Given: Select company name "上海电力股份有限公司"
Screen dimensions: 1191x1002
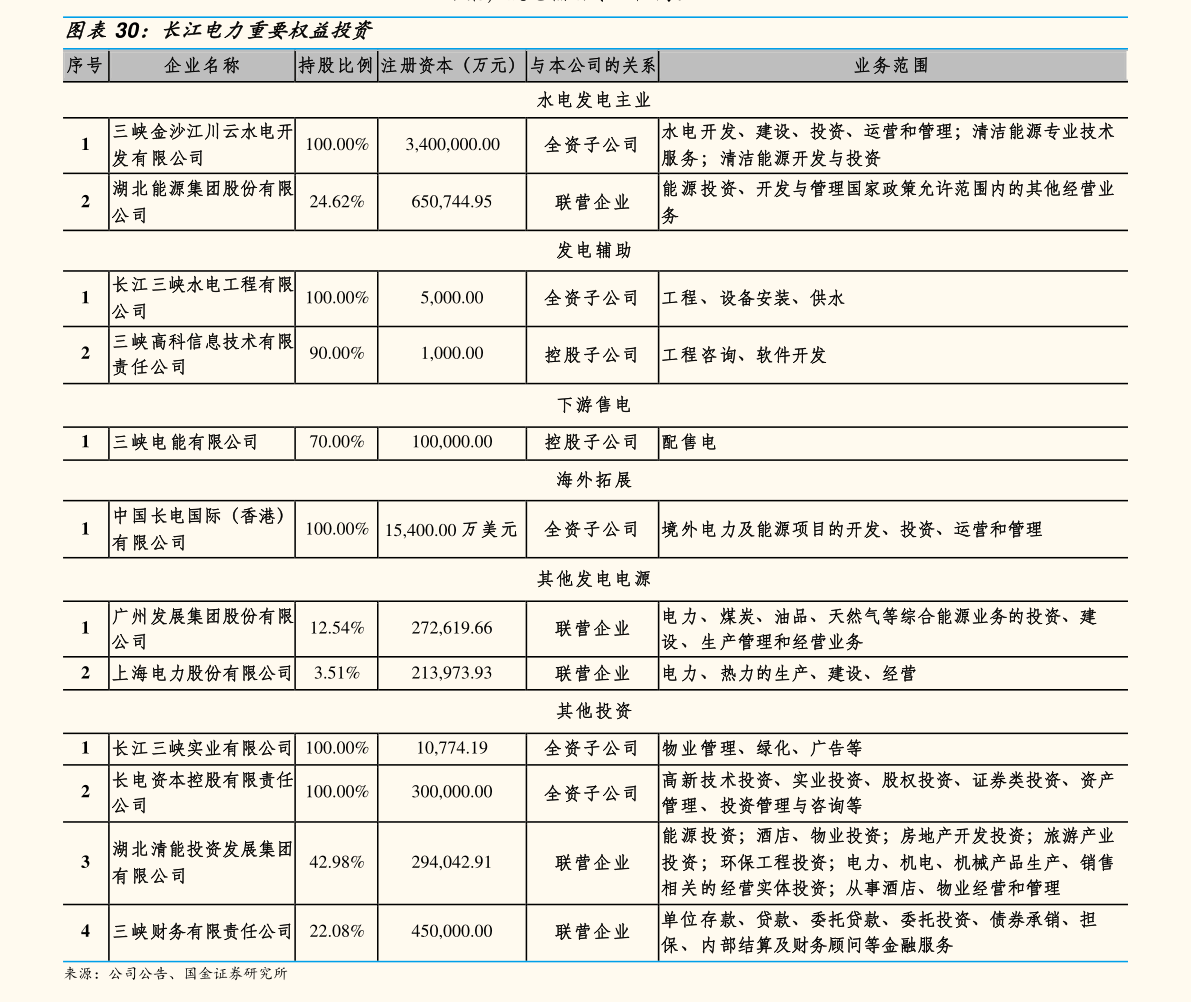Looking at the screenshot, I should (x=202, y=673).
